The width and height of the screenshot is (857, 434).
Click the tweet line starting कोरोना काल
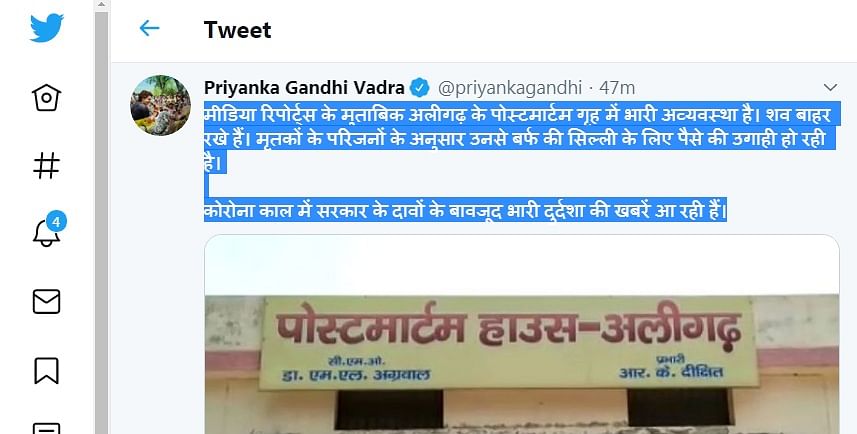pyautogui.click(x=465, y=210)
